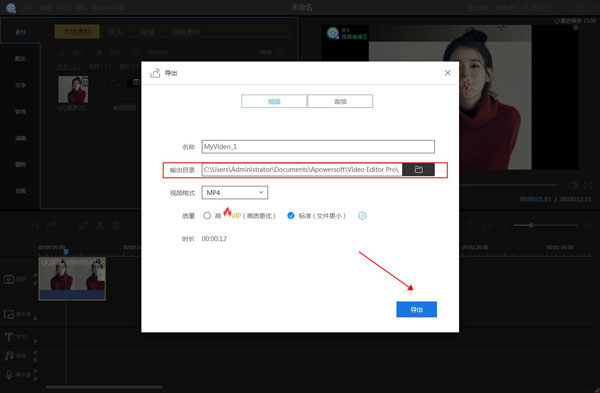This screenshot has height=393, width=600.
Task: Select the high quality VIP radio option
Action: (207, 215)
